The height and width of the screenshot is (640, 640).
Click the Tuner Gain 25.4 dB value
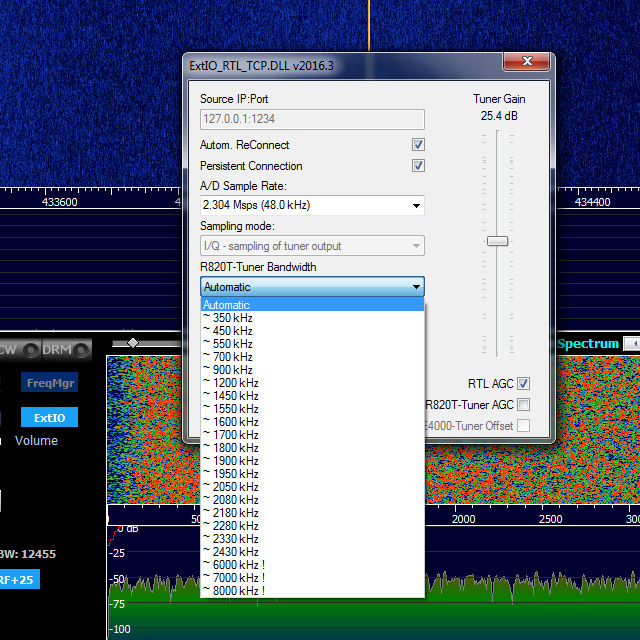[499, 116]
